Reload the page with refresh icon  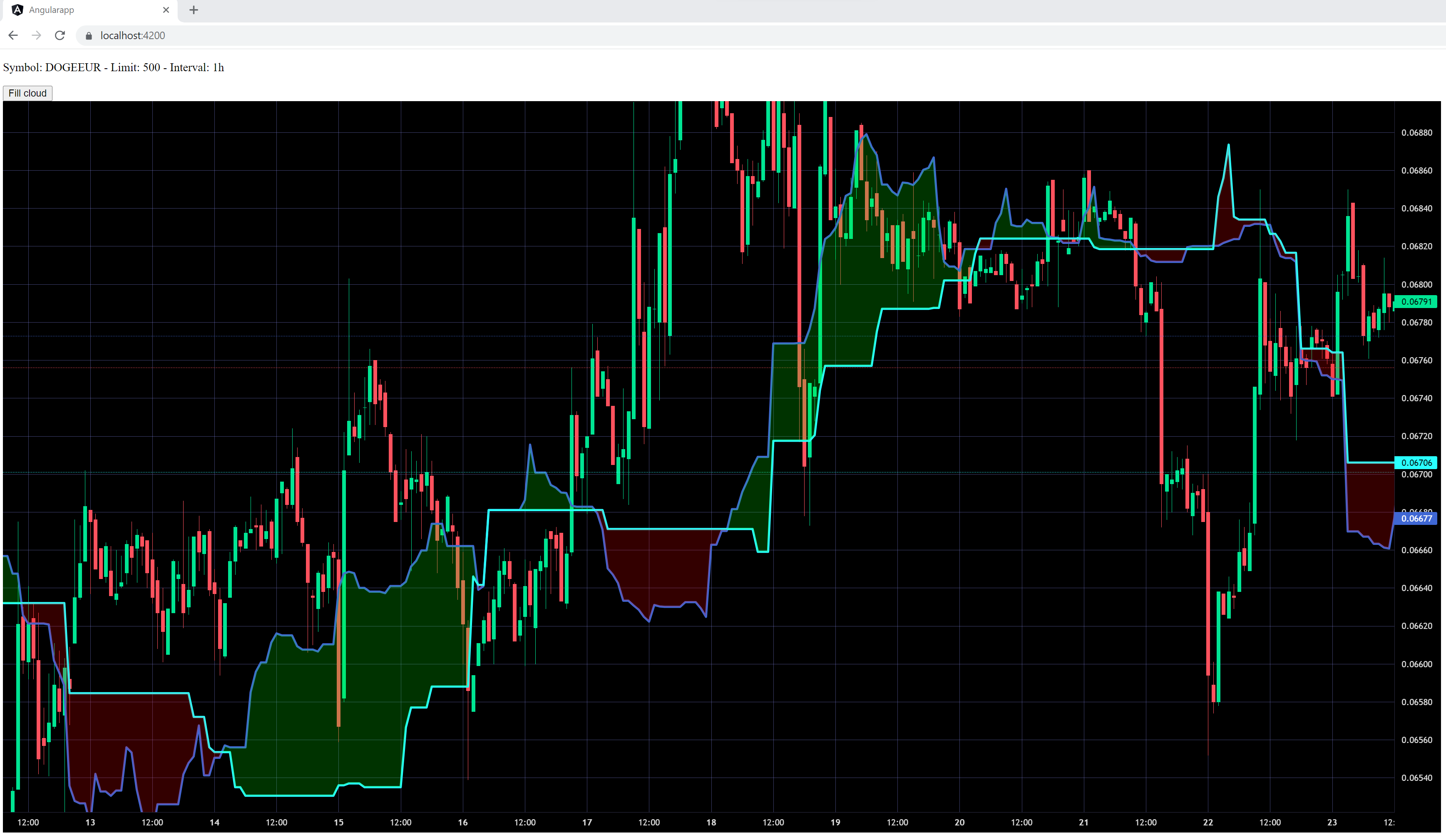point(60,35)
